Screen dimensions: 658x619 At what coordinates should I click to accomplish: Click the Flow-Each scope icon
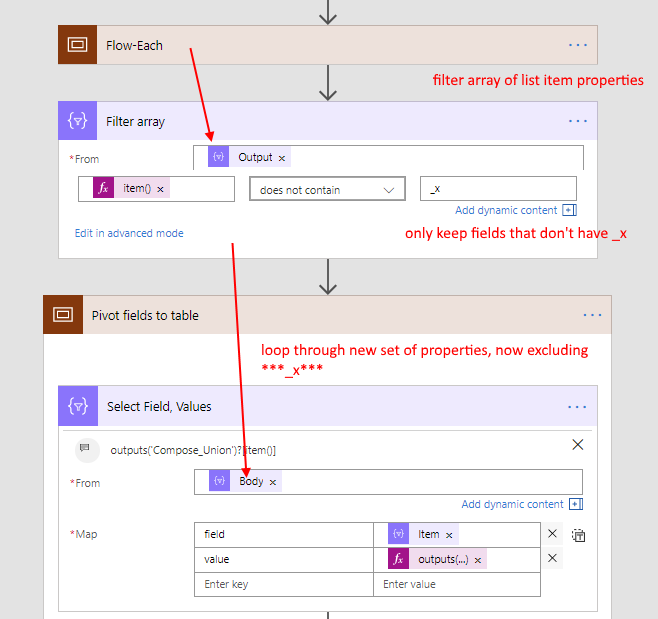coord(78,45)
